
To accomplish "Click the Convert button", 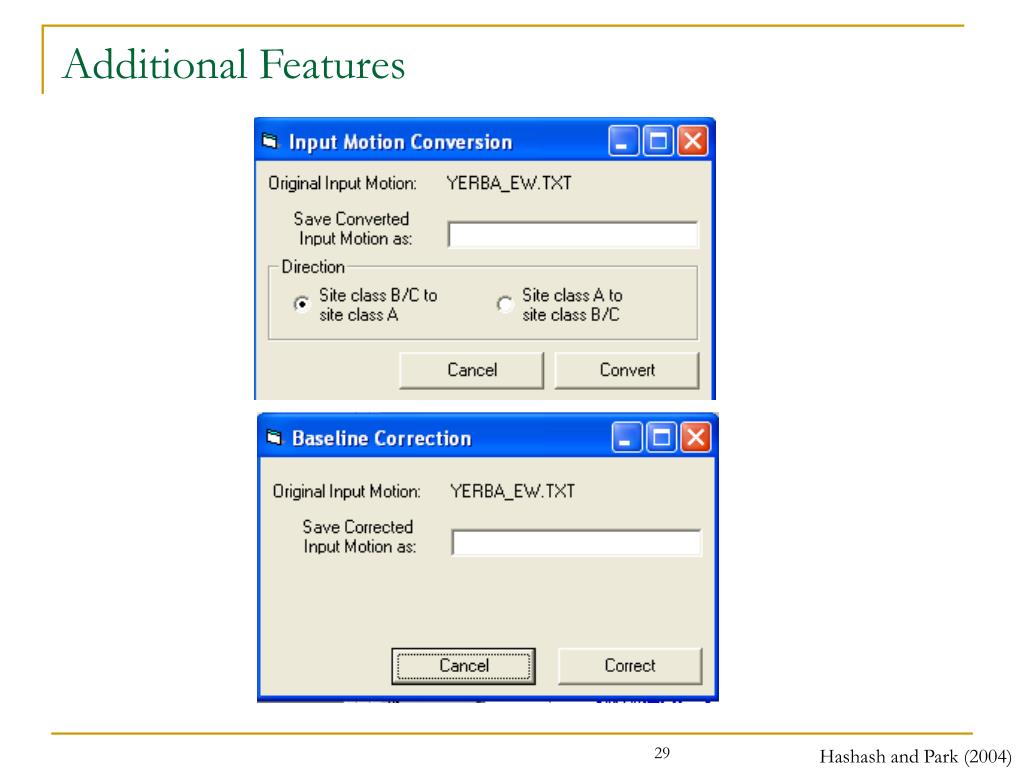I will tap(627, 370).
